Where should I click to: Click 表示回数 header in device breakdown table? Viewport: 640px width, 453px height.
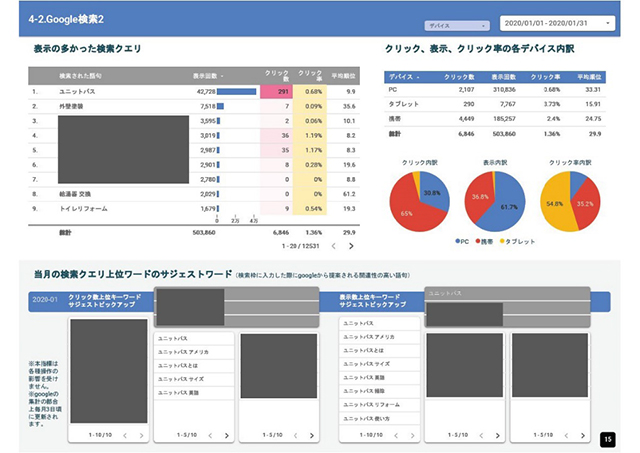503,77
